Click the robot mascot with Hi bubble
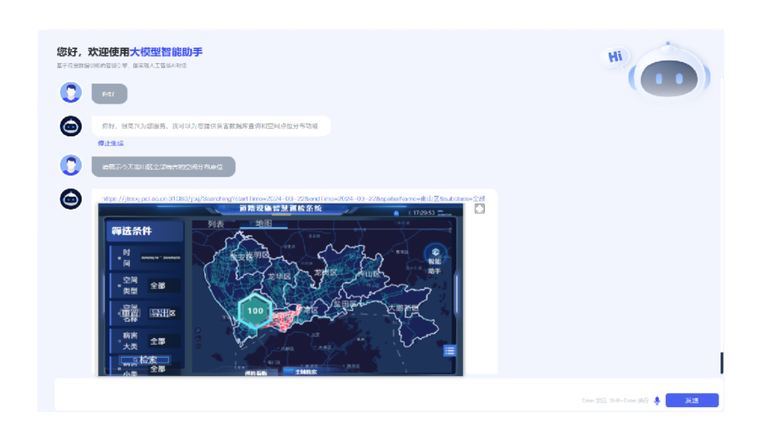This screenshot has width=760, height=440. (667, 74)
